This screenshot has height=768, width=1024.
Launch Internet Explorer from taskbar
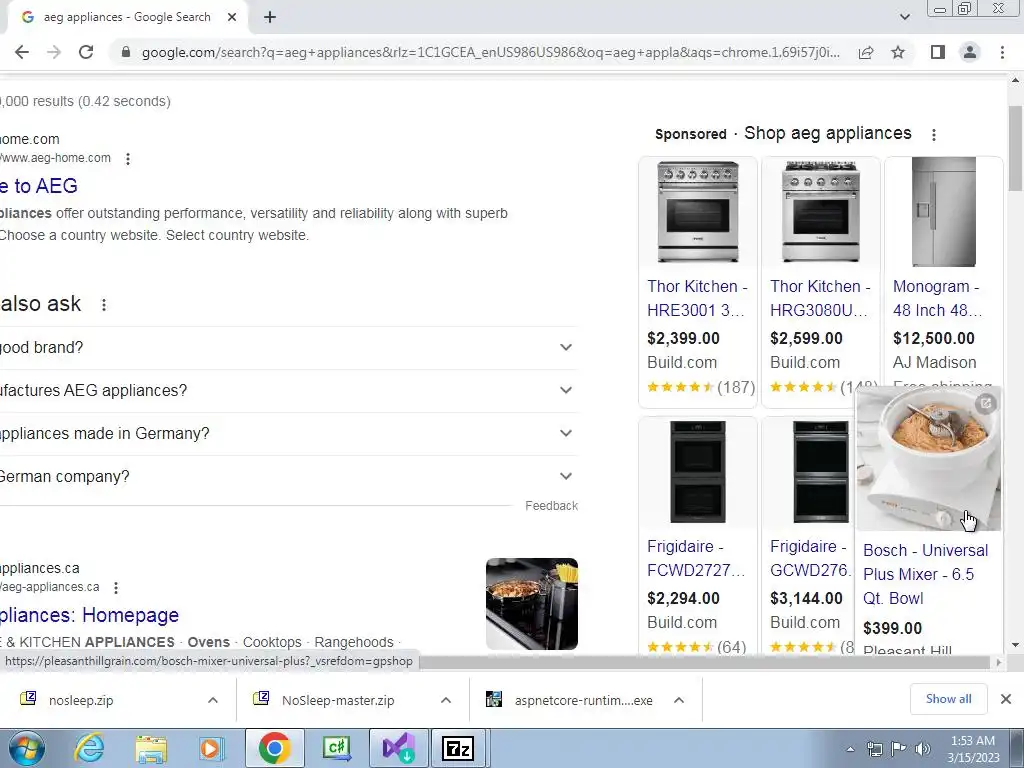(x=89, y=749)
